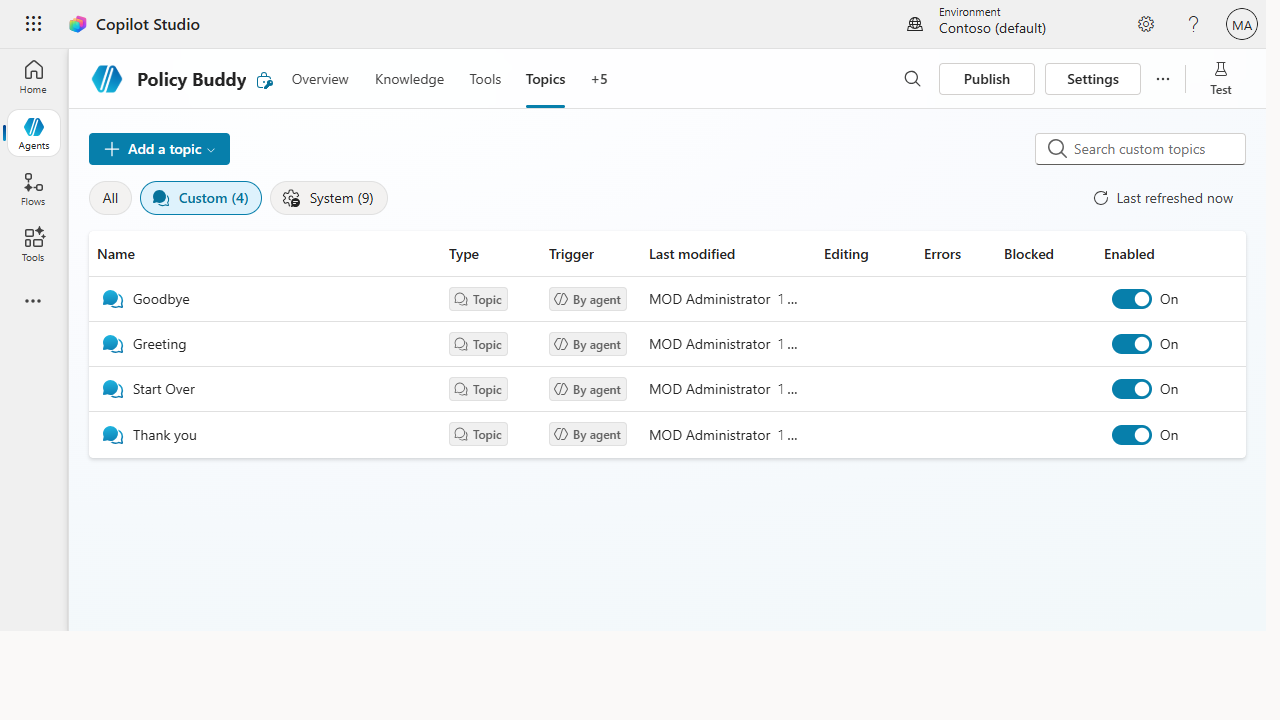Click the Greeting topic chat icon

coord(113,344)
